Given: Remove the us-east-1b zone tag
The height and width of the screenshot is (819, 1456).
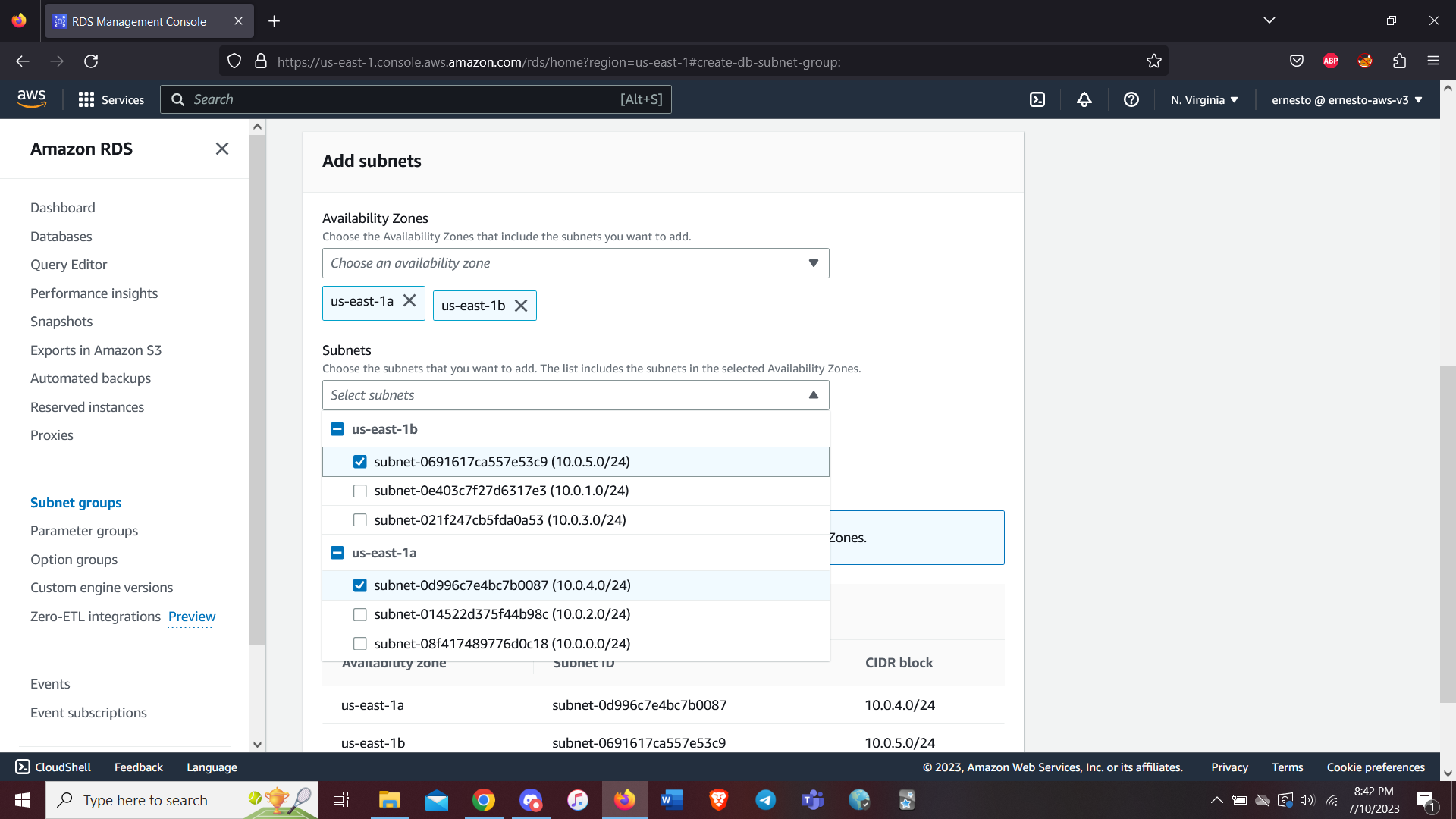Looking at the screenshot, I should (521, 306).
